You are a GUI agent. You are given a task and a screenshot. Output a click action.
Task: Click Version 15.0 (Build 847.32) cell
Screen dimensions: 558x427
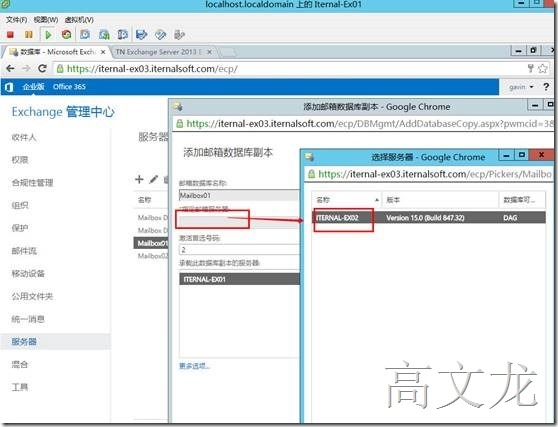tap(425, 218)
